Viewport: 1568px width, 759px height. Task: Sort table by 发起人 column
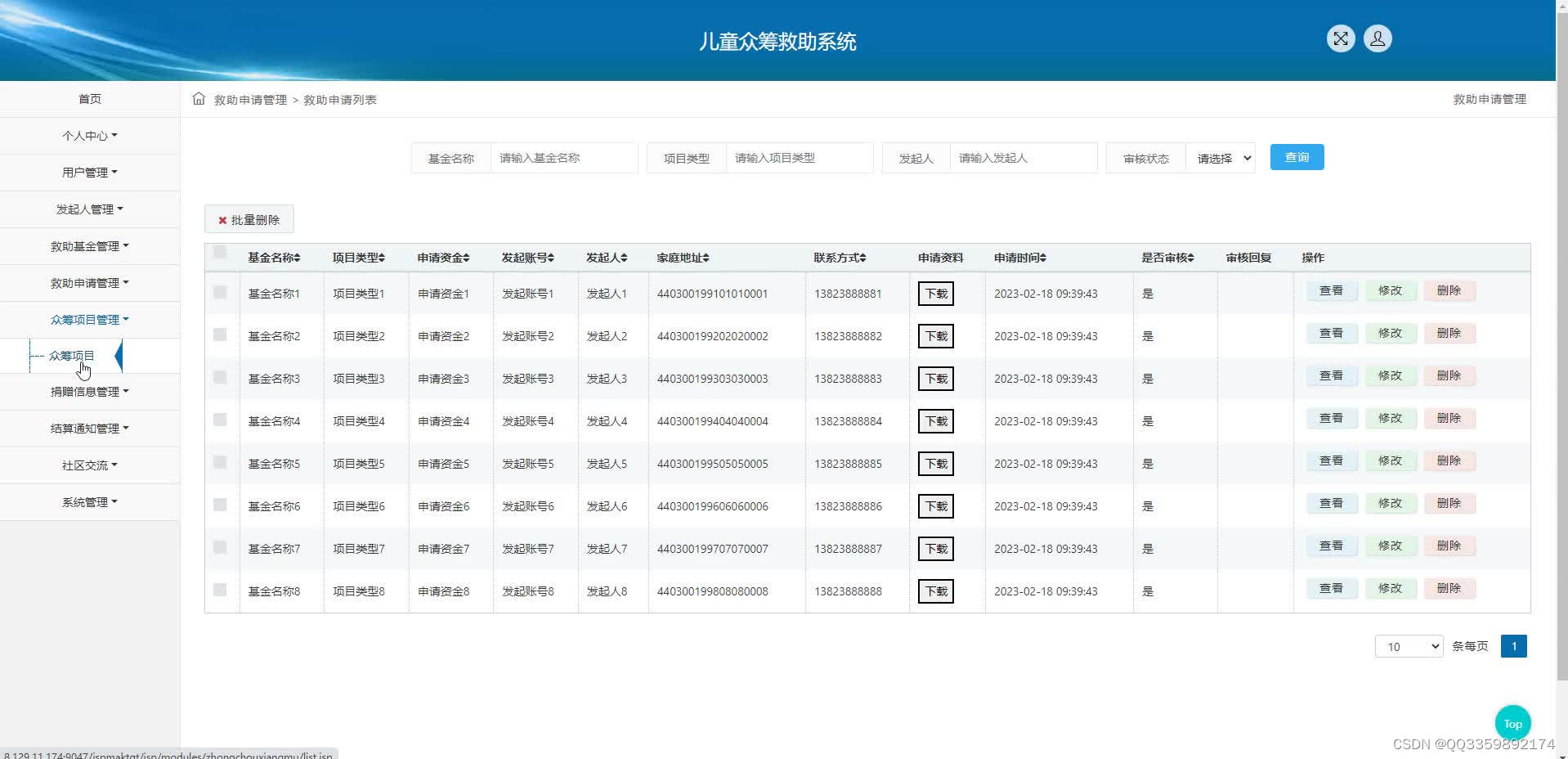607,258
